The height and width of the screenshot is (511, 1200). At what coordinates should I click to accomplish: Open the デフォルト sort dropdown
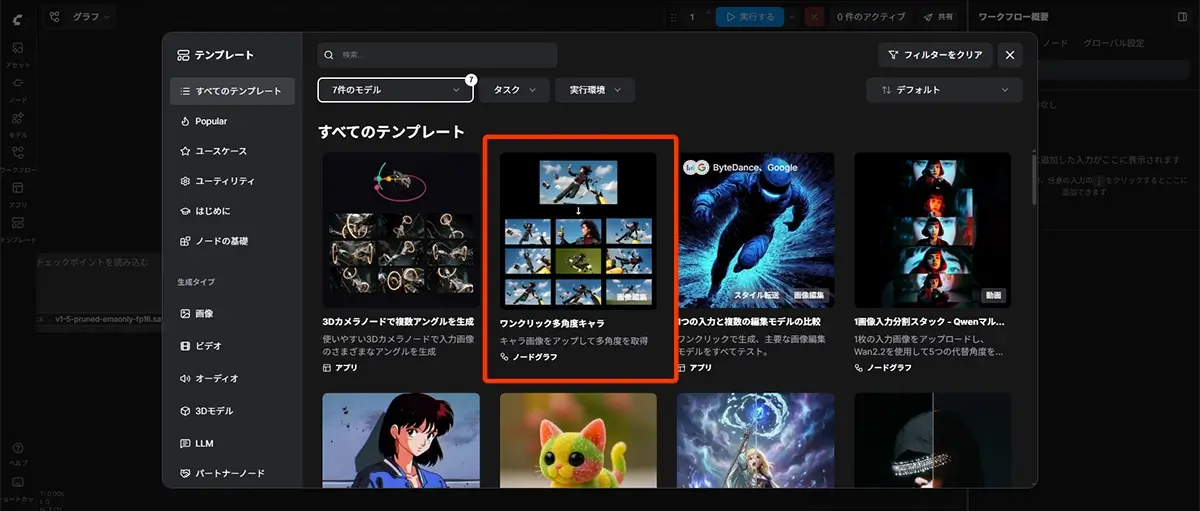pos(944,90)
